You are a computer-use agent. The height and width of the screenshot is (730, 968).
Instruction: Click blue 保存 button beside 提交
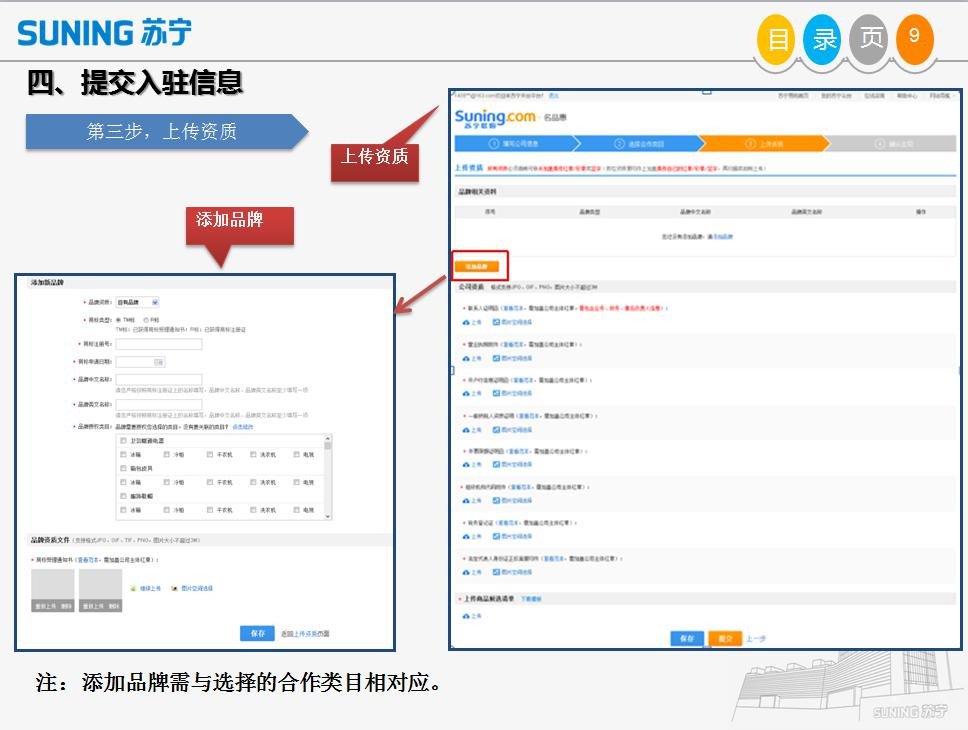click(686, 639)
